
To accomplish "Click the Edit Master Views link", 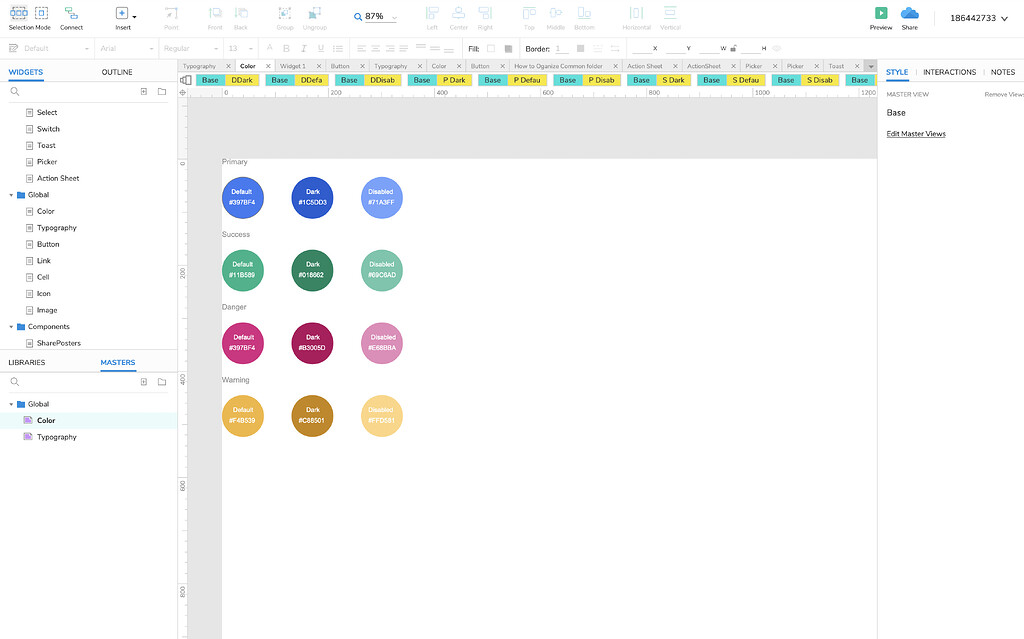I will tap(915, 134).
